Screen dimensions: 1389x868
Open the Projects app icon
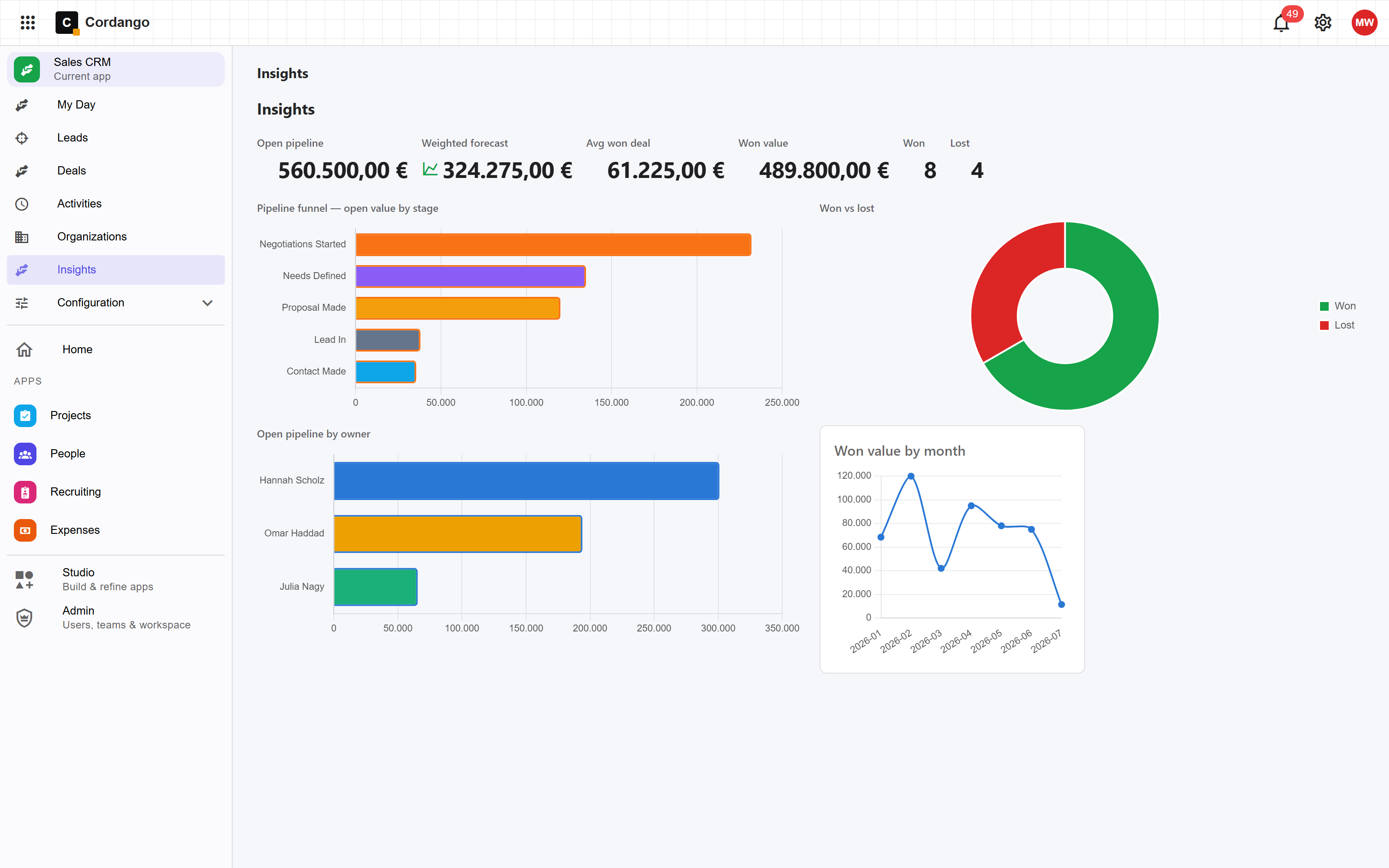25,416
